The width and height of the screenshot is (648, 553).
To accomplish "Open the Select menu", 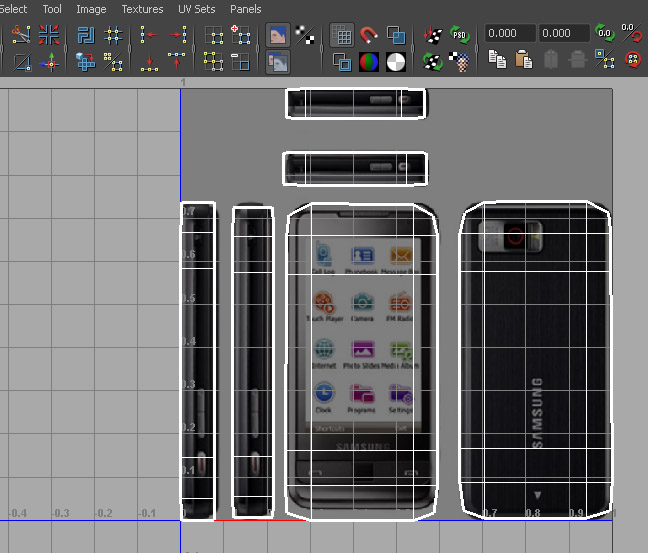I will pos(12,9).
